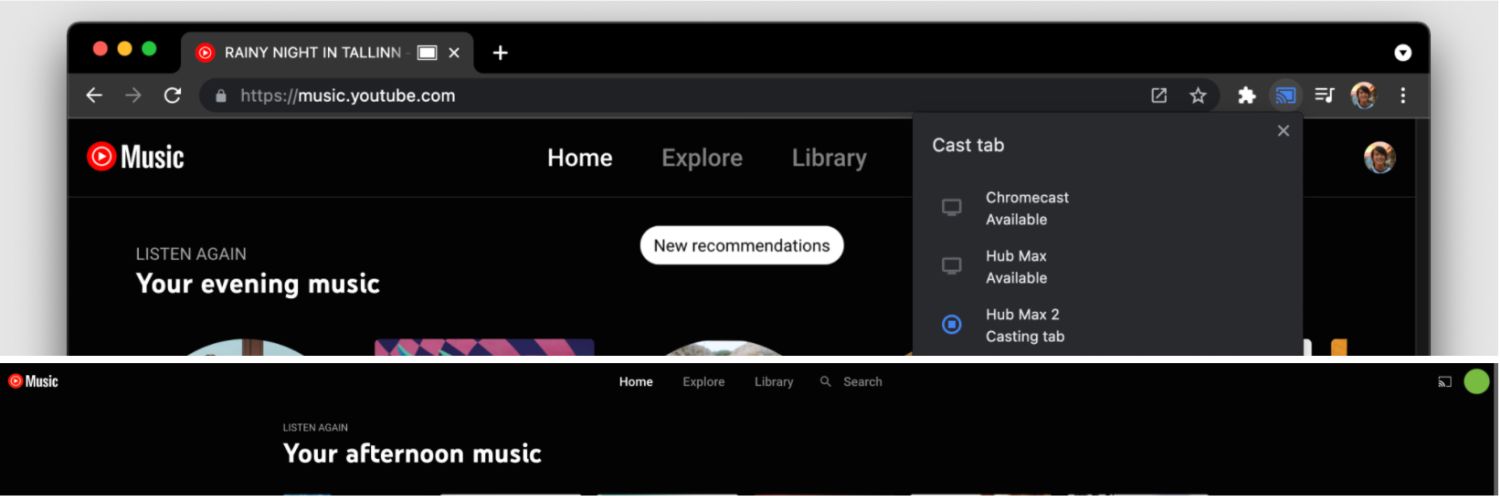Click the Search field in lower header
The height and width of the screenshot is (501, 1500).
click(x=861, y=382)
